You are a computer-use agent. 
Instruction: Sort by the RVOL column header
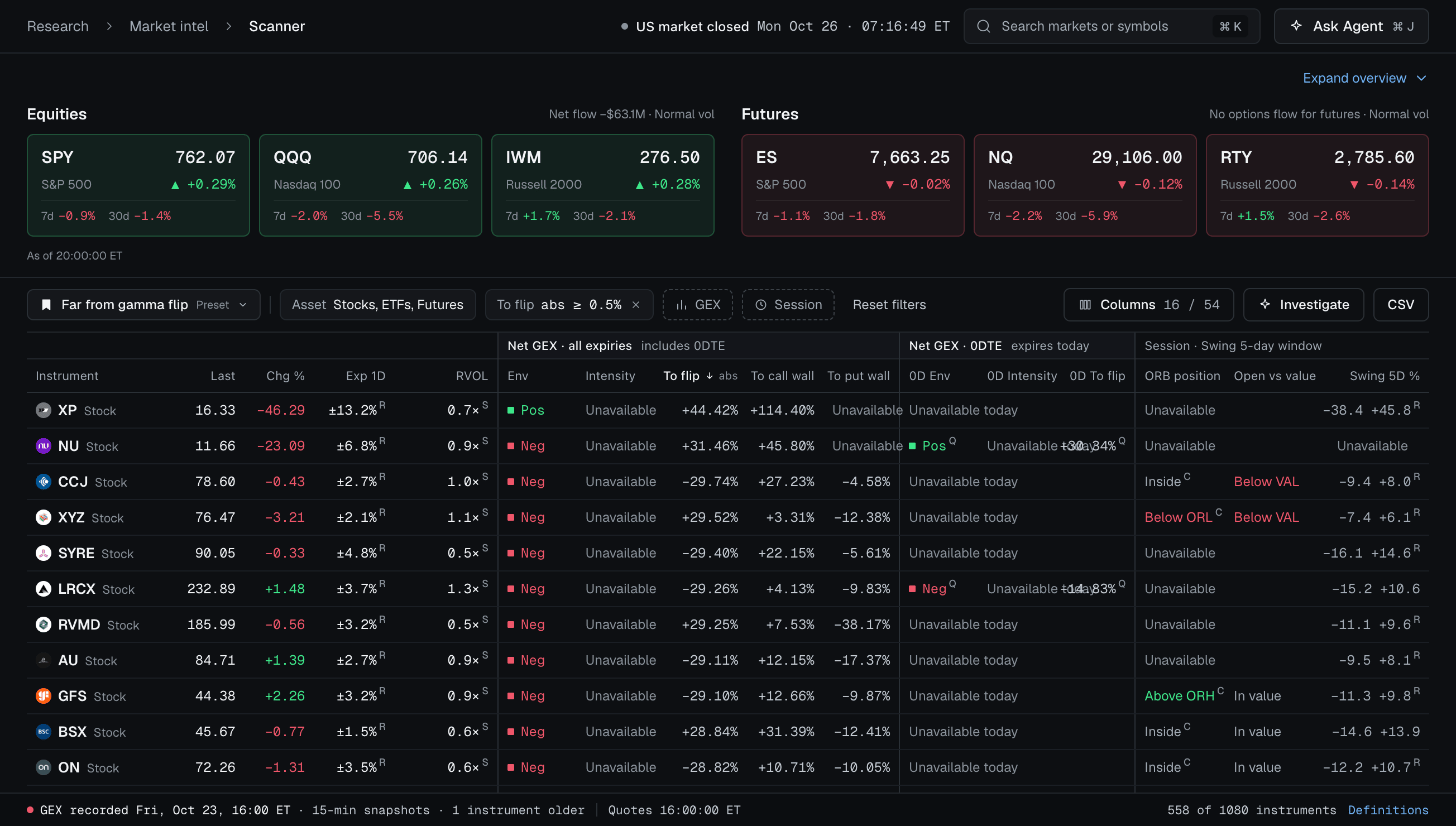click(x=471, y=376)
